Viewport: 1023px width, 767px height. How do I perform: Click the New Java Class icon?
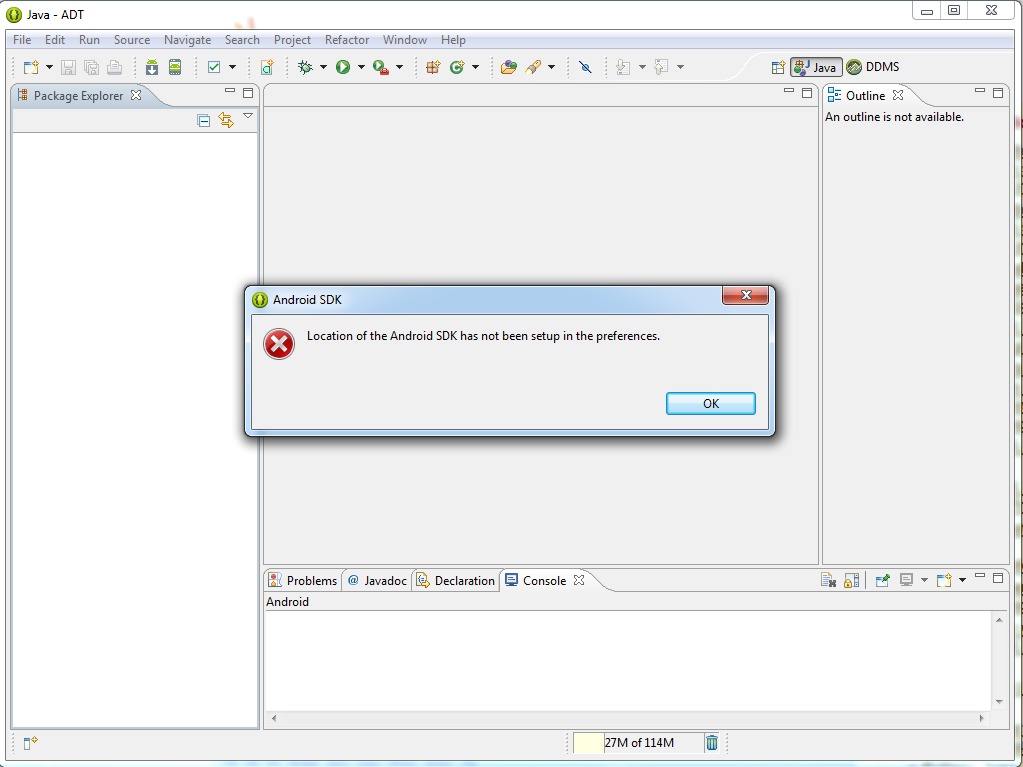click(x=457, y=67)
